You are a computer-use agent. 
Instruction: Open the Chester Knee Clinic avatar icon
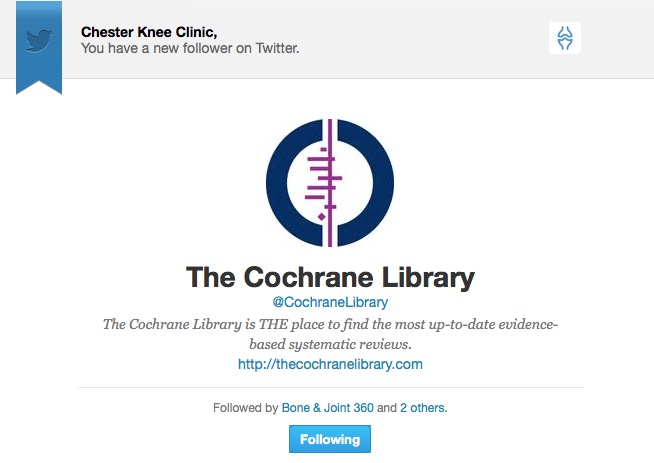pyautogui.click(x=565, y=39)
